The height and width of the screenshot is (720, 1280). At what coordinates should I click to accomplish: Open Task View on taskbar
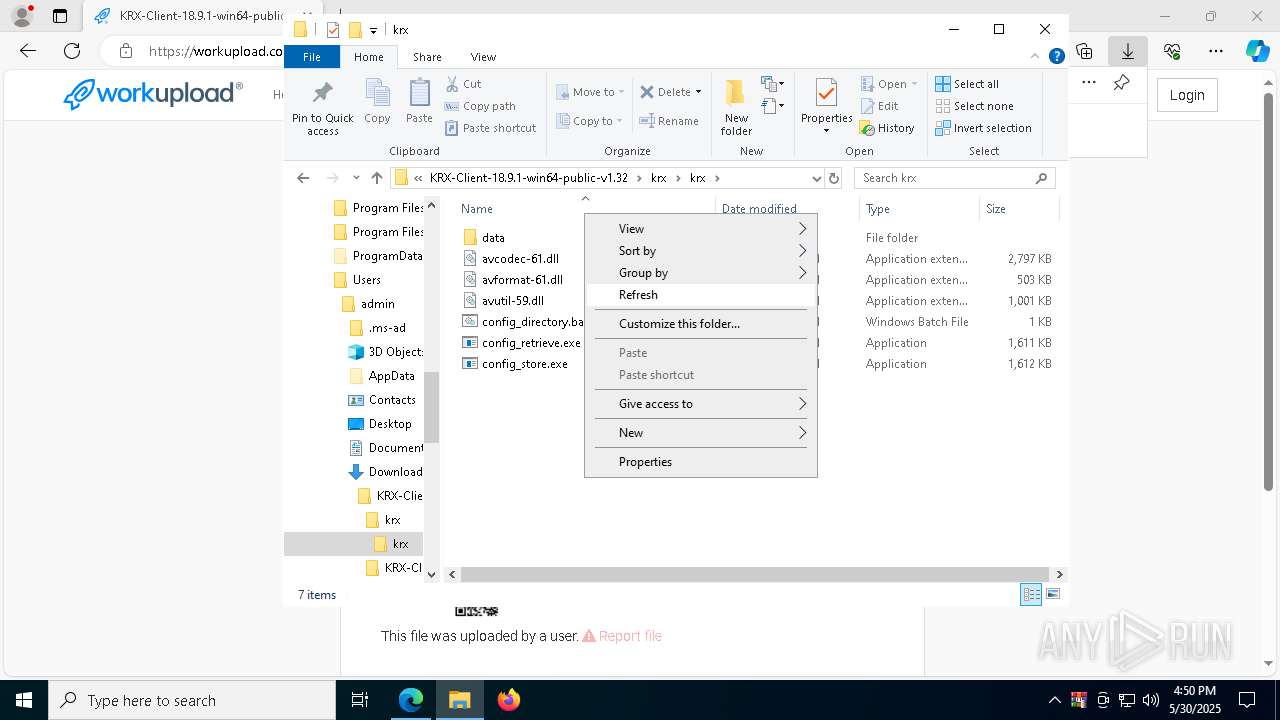tap(360, 700)
